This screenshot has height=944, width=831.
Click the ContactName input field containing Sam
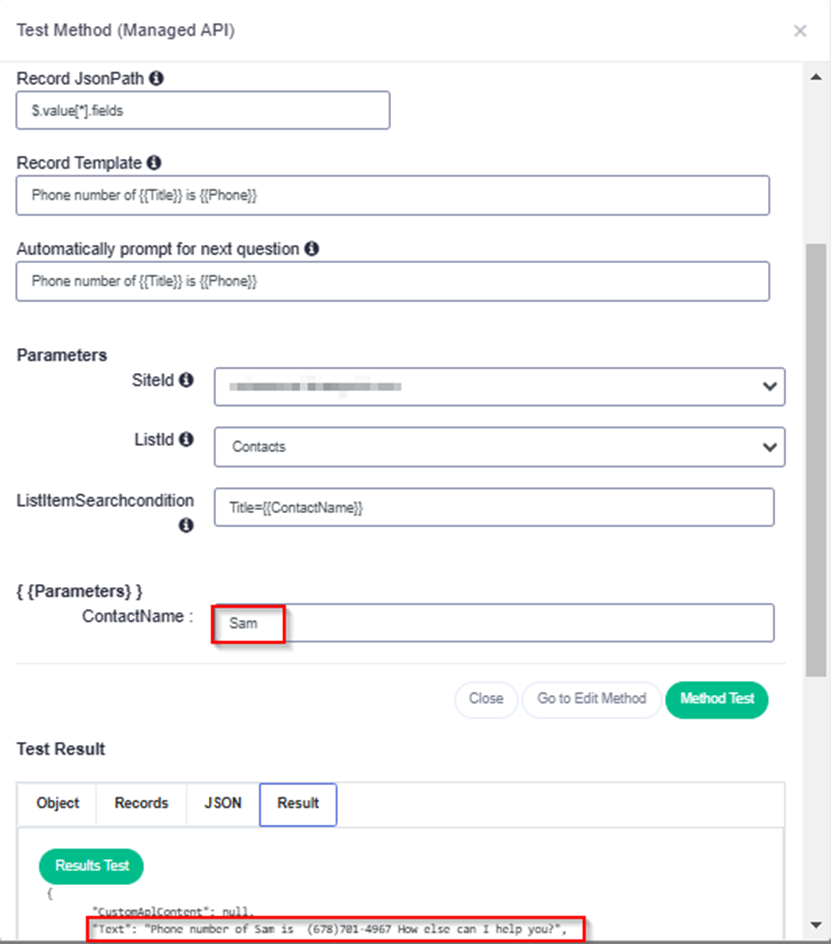pos(494,623)
